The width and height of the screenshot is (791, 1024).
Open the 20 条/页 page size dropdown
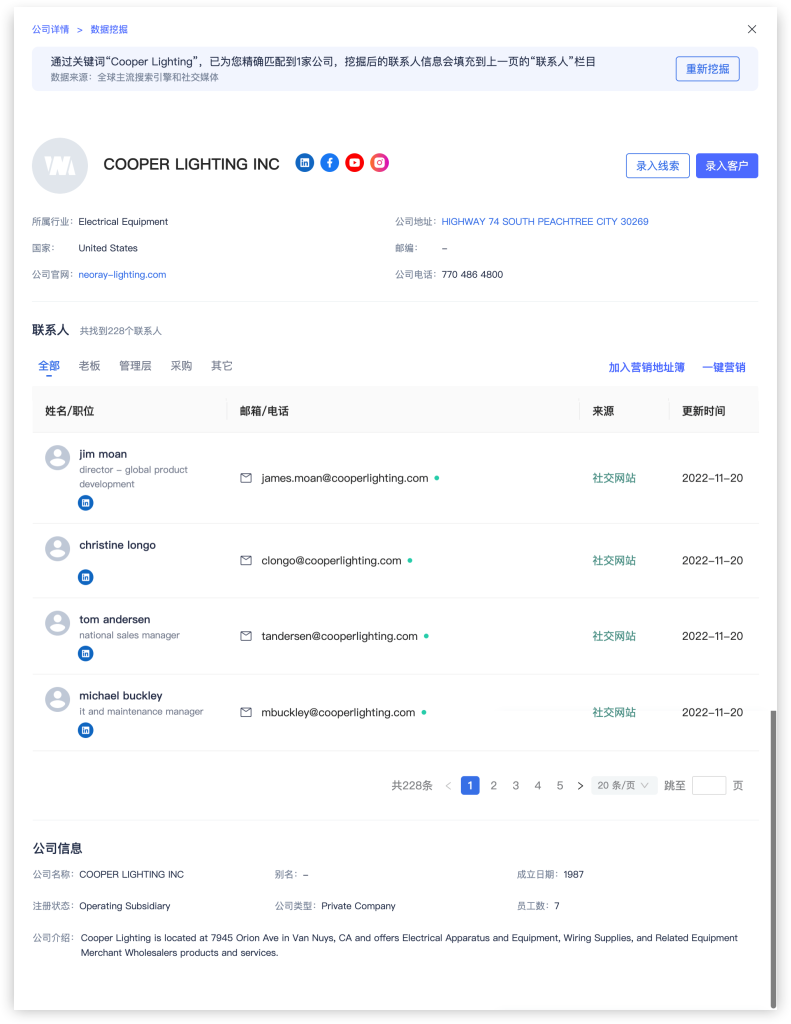[624, 786]
